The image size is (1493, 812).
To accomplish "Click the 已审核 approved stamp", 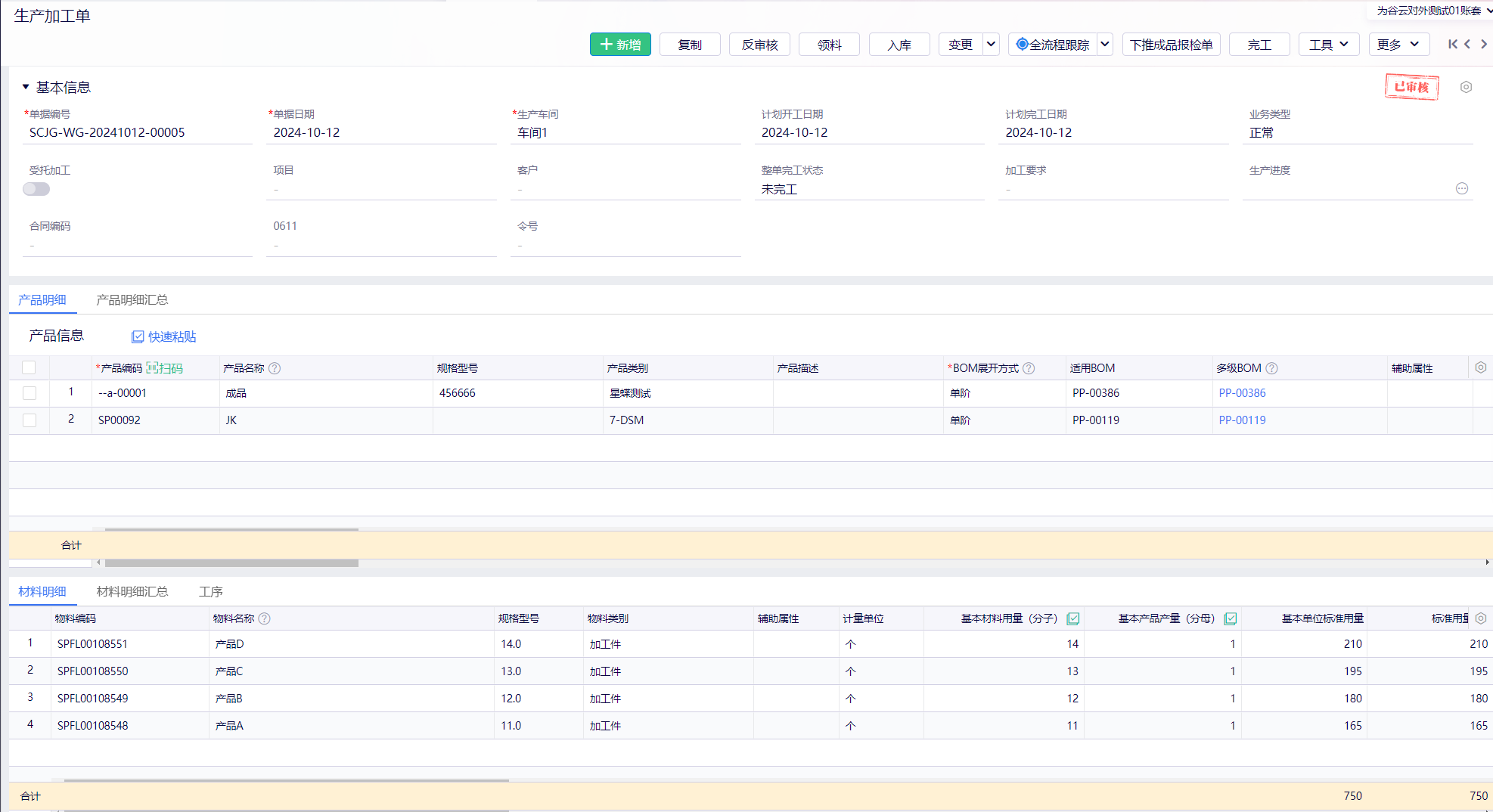I will pyautogui.click(x=1411, y=87).
